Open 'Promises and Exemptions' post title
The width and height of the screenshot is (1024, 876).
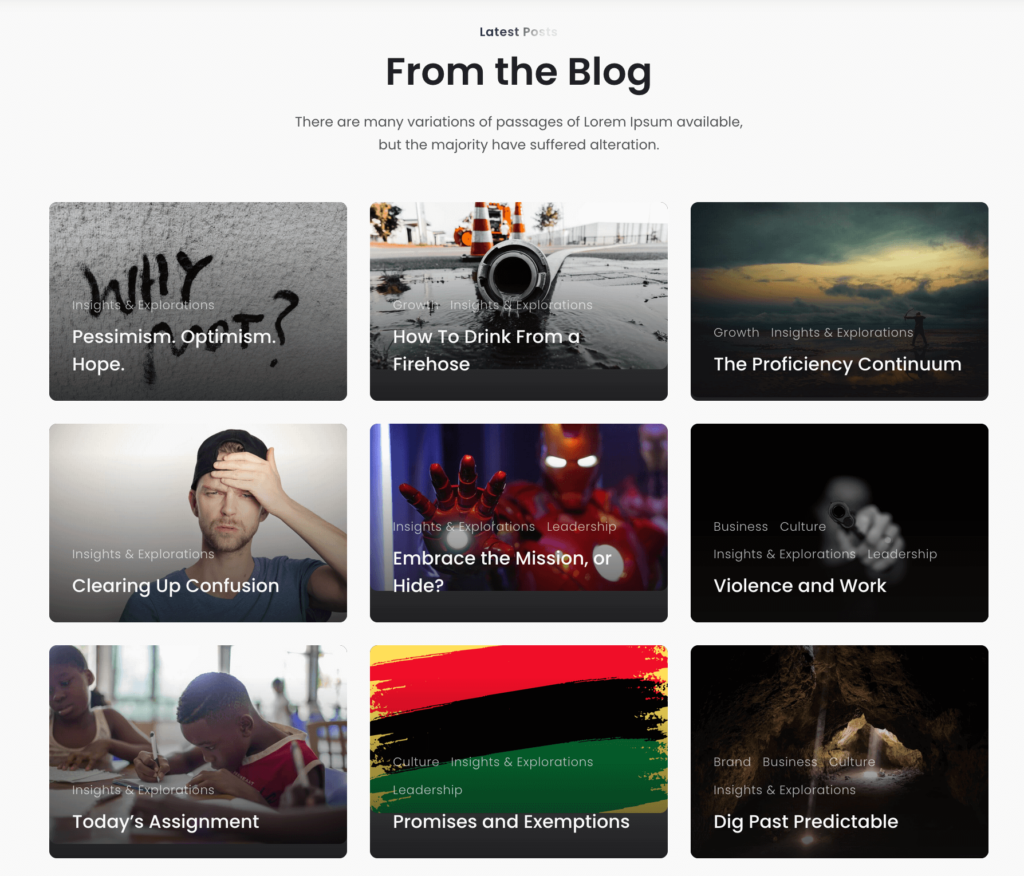click(x=511, y=821)
